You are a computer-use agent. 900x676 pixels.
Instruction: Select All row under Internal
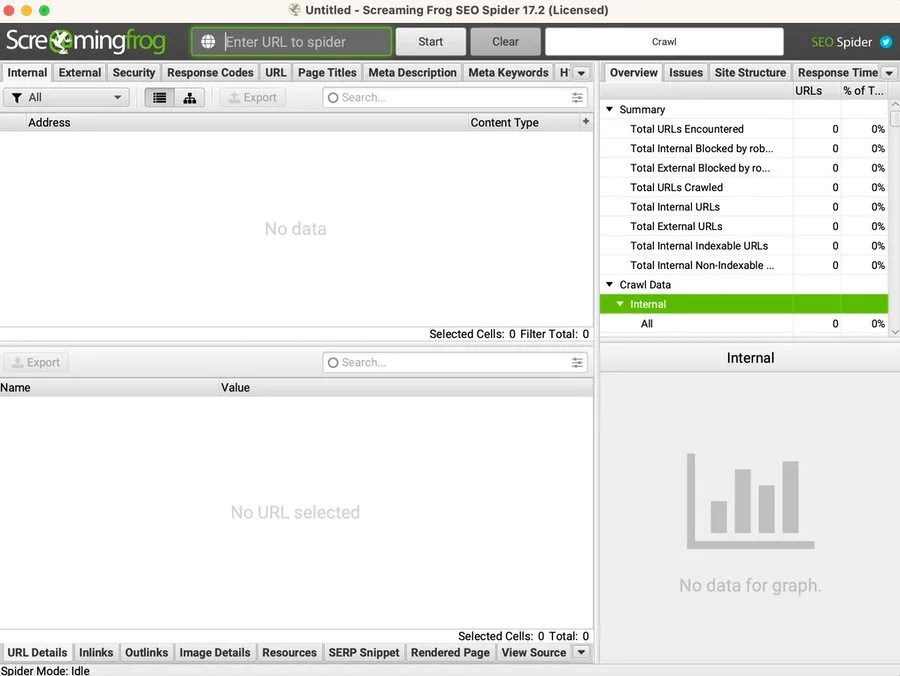(744, 324)
